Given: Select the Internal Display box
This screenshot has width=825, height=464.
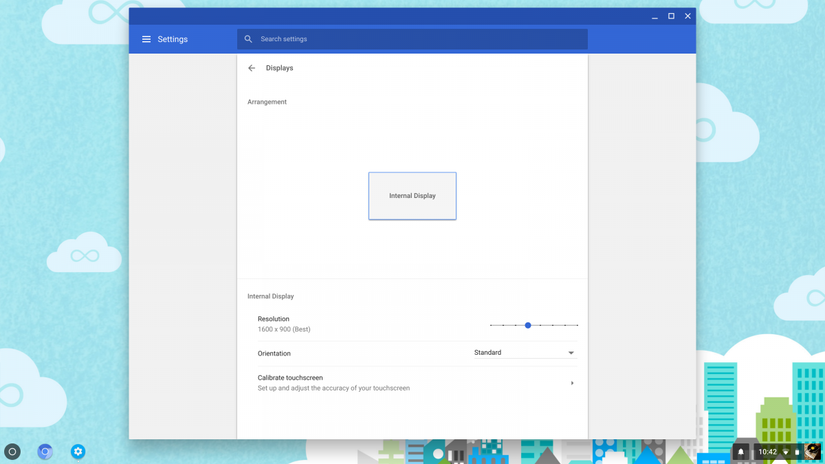Looking at the screenshot, I should [412, 196].
